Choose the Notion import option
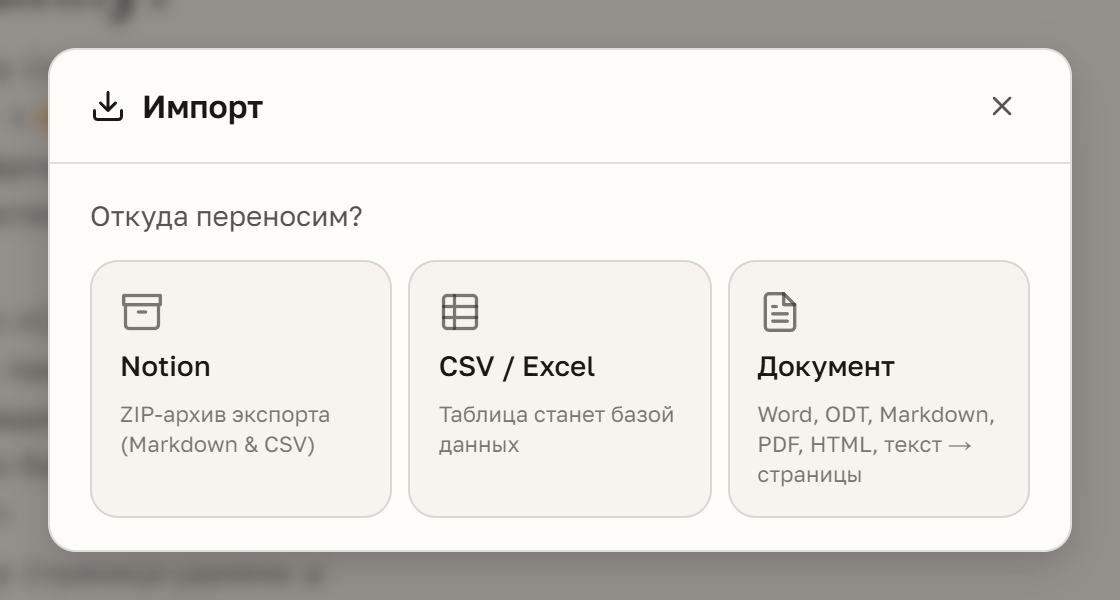The height and width of the screenshot is (600, 1120). coord(241,389)
